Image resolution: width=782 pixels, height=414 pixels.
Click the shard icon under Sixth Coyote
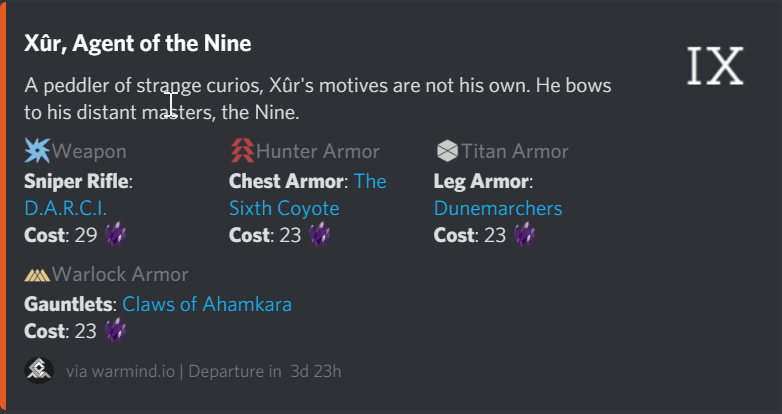click(320, 235)
